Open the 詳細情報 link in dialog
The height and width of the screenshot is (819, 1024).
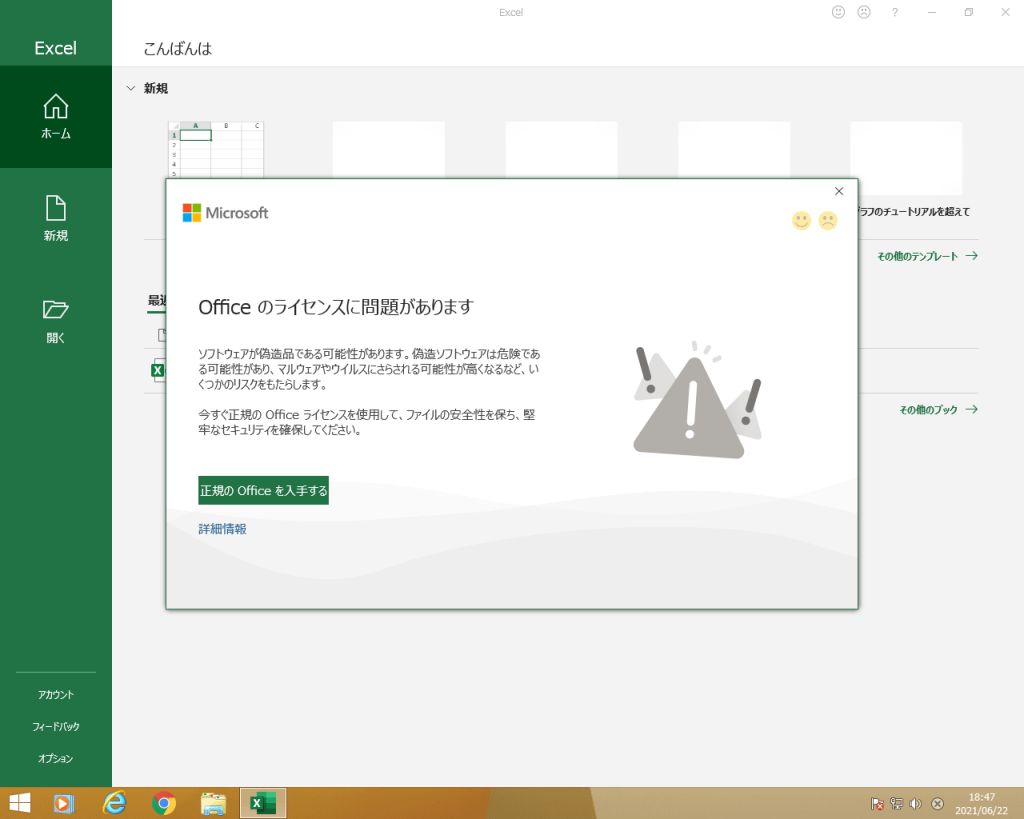222,529
